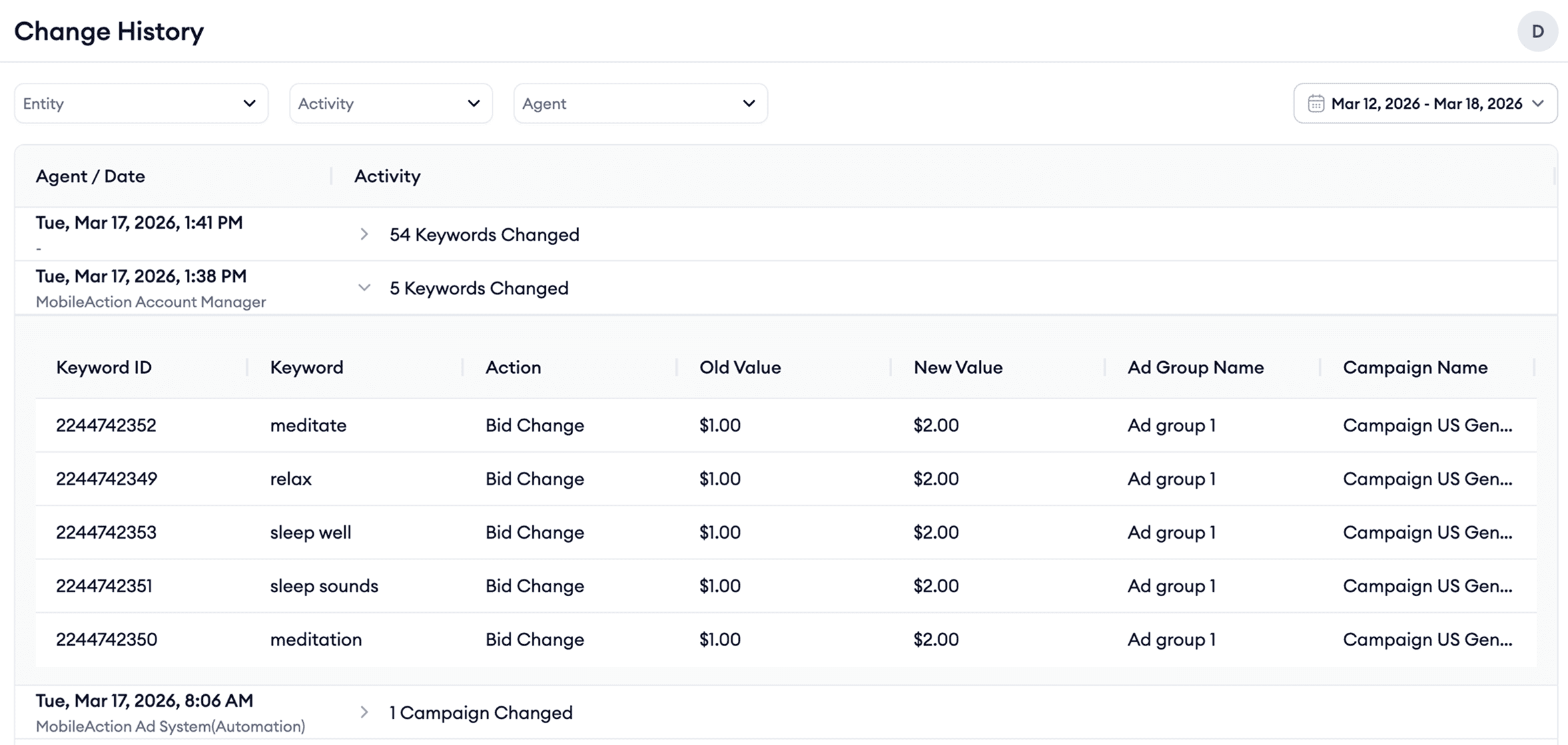
Task: Click keyword ID 2244742349
Action: [106, 479]
